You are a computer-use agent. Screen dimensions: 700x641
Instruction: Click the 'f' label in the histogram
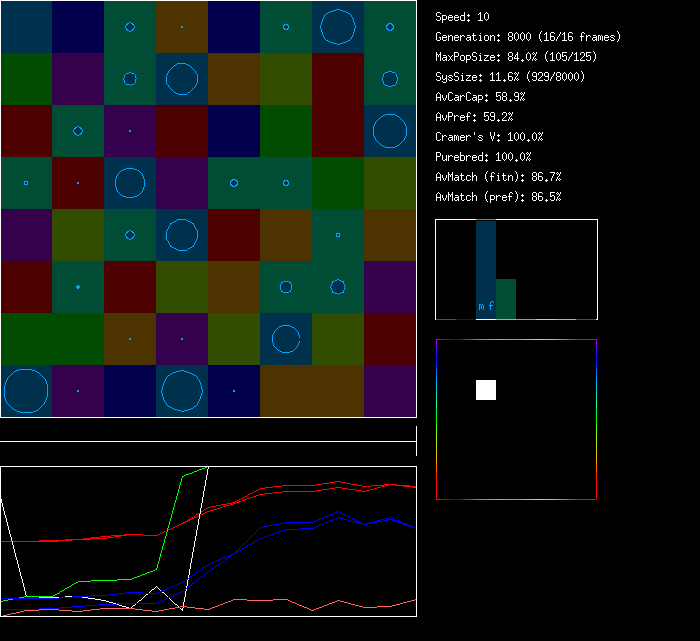491,306
